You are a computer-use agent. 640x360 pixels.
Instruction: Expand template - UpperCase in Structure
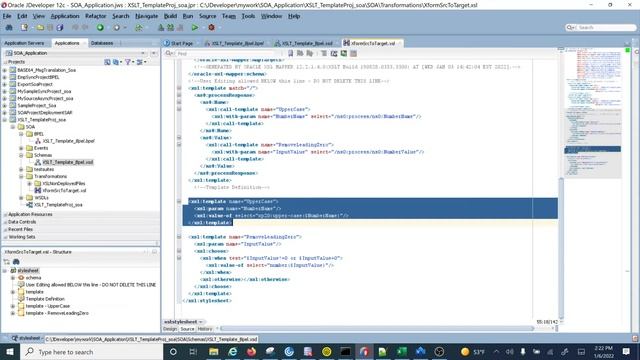click(x=13, y=306)
